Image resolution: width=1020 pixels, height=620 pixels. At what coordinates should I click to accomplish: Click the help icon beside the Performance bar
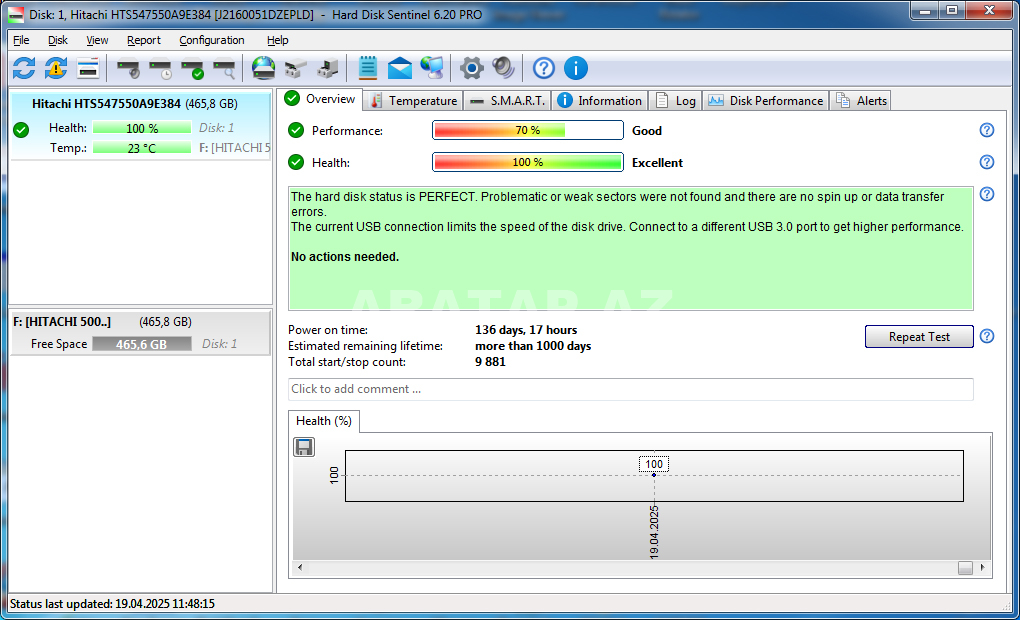pos(987,130)
